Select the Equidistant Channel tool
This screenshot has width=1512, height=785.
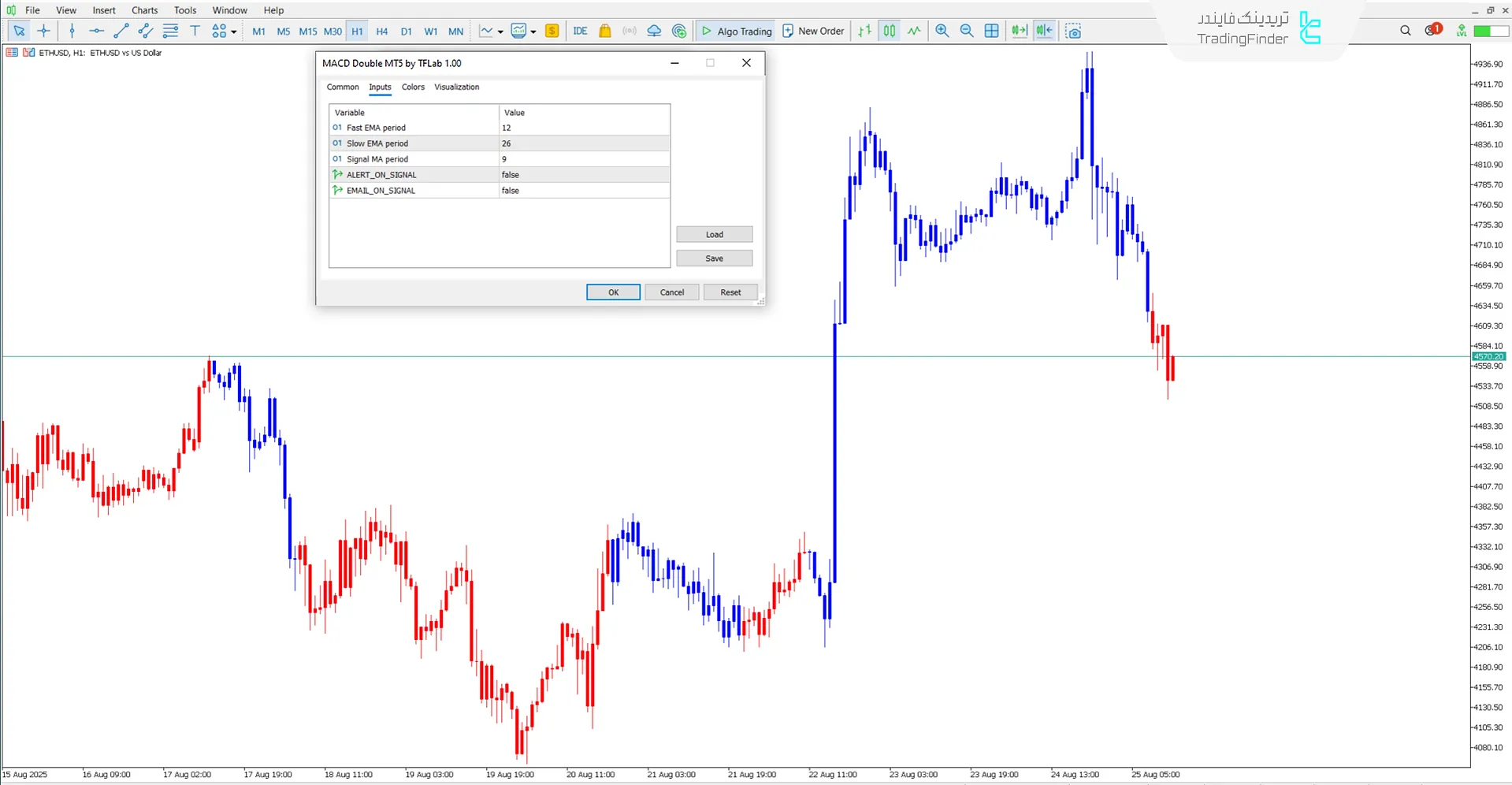(145, 31)
